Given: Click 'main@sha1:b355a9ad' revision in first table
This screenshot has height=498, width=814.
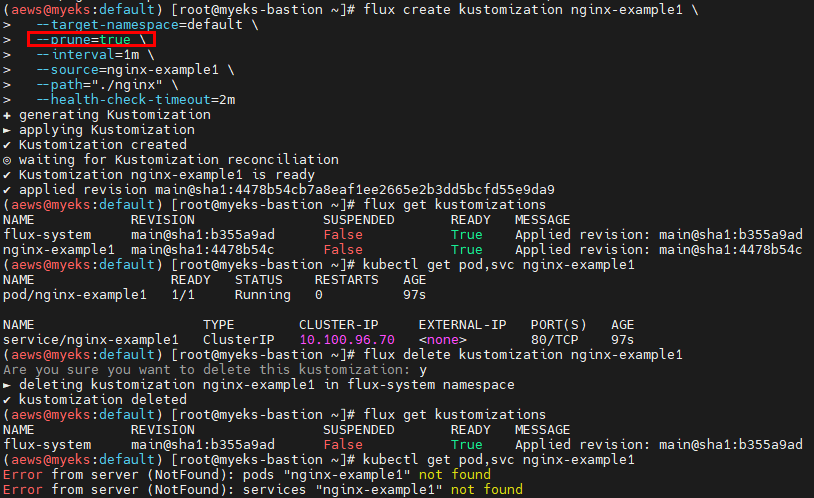Looking at the screenshot, I should pyautogui.click(x=202, y=235).
